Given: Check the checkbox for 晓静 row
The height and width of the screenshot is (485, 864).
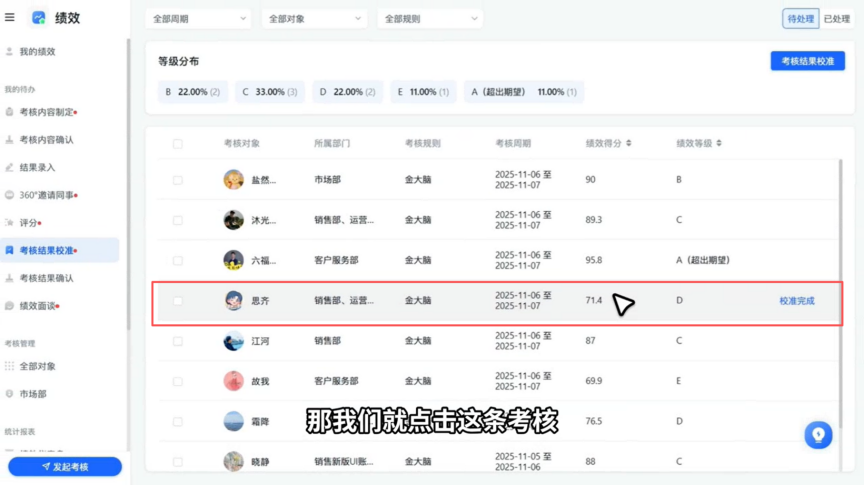Looking at the screenshot, I should (177, 462).
